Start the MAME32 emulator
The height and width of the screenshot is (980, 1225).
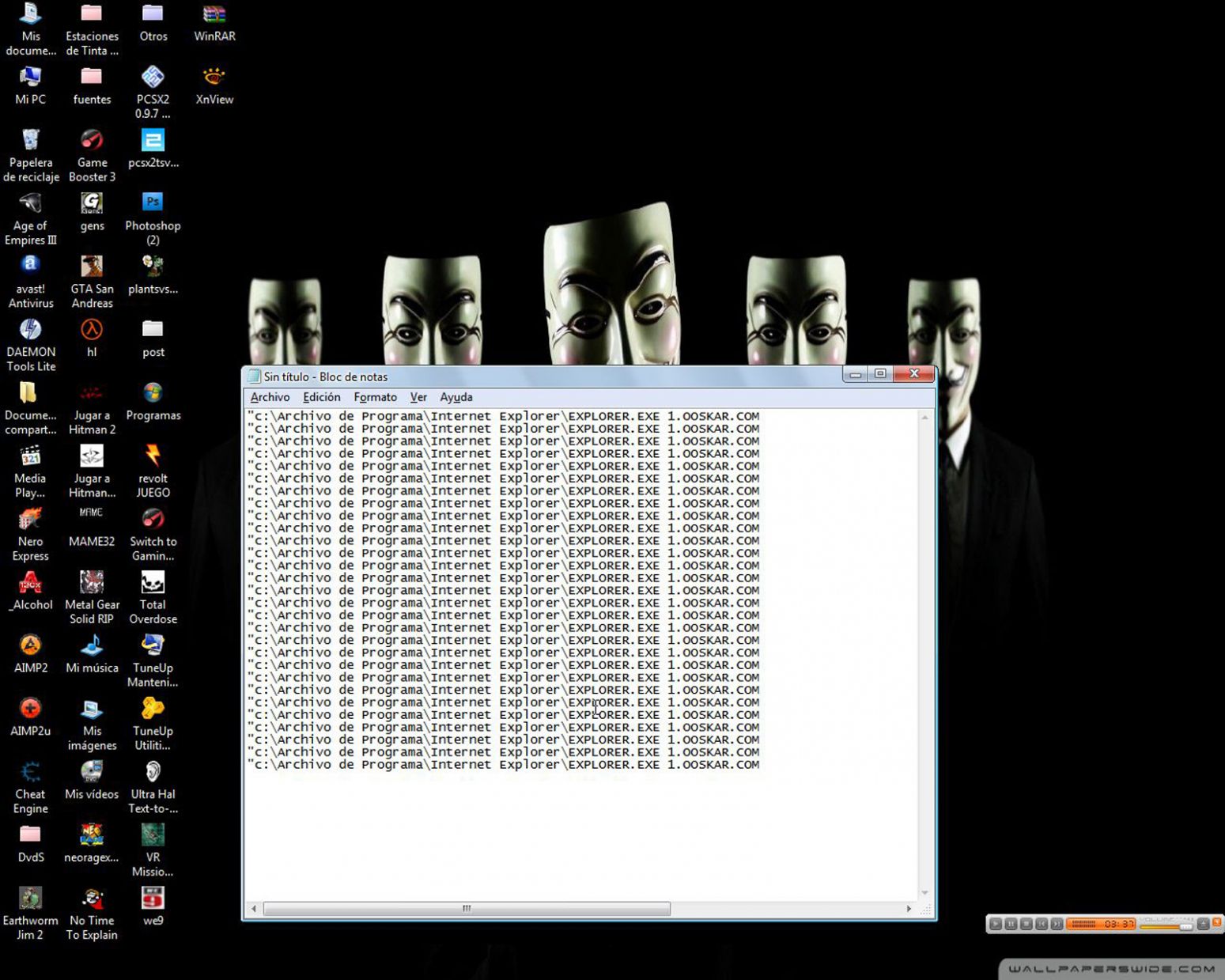pyautogui.click(x=91, y=518)
